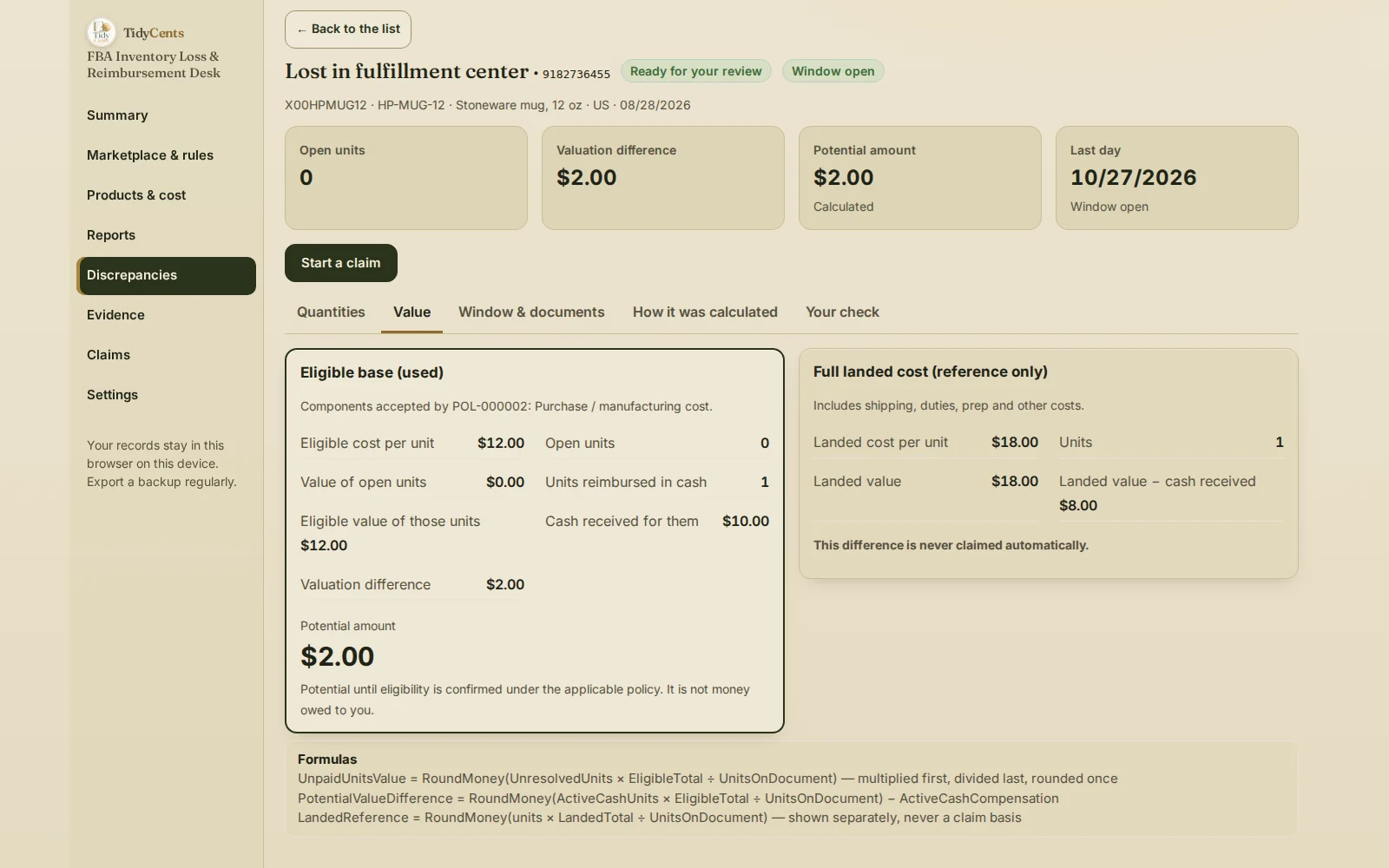Click the TidyCents brand name

tap(154, 33)
